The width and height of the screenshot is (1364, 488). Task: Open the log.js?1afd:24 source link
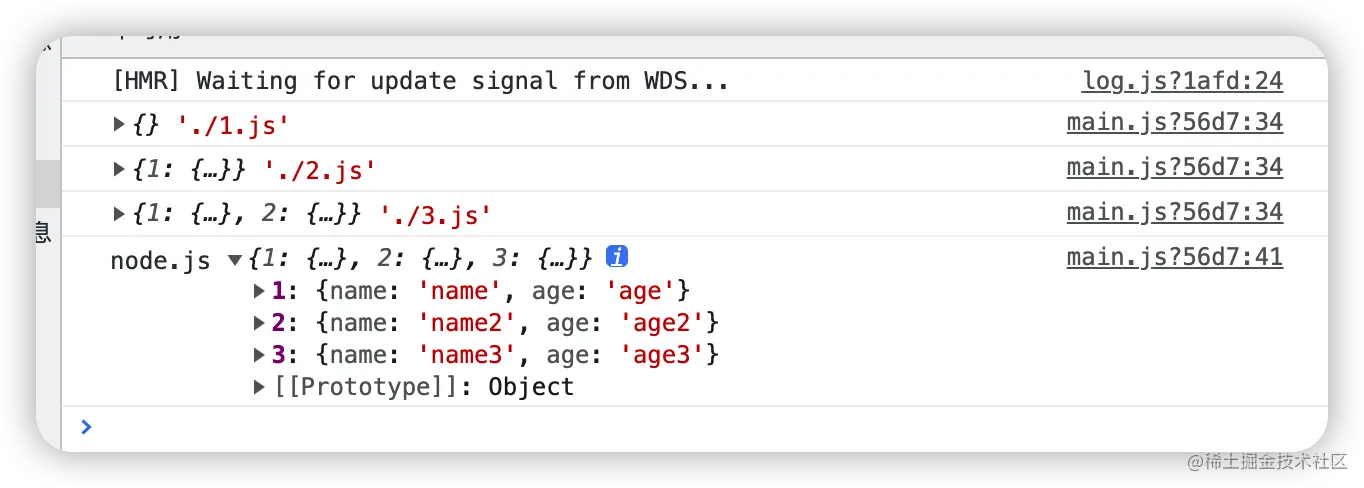[1182, 81]
